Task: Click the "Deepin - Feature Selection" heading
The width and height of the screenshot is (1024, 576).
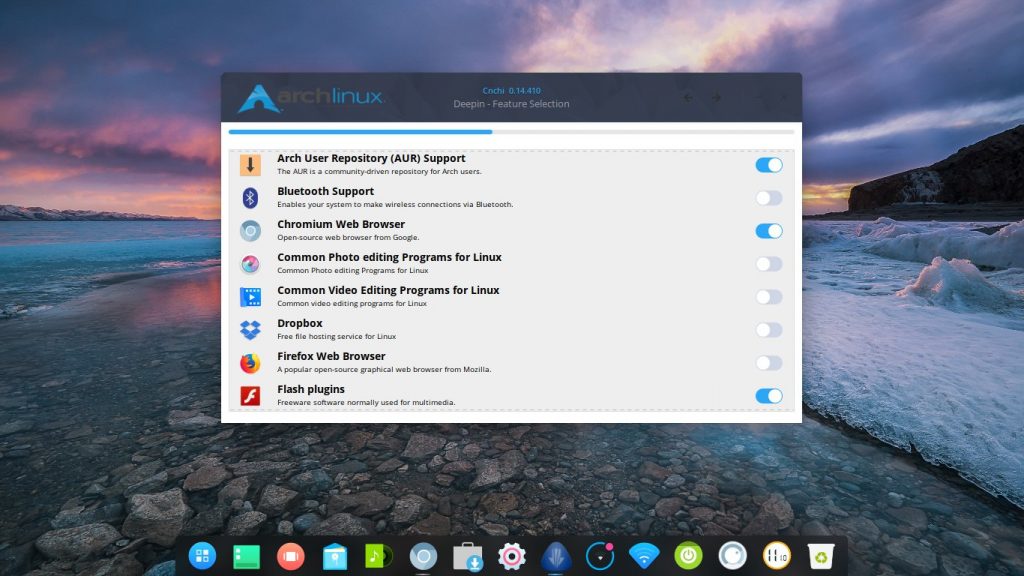Action: 511,104
